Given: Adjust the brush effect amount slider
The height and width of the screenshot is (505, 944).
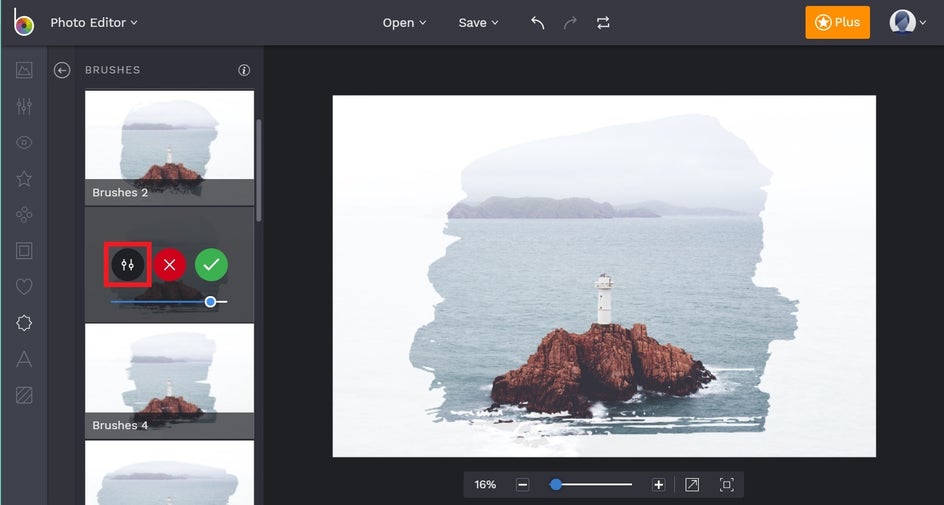Looking at the screenshot, I should click(x=210, y=301).
